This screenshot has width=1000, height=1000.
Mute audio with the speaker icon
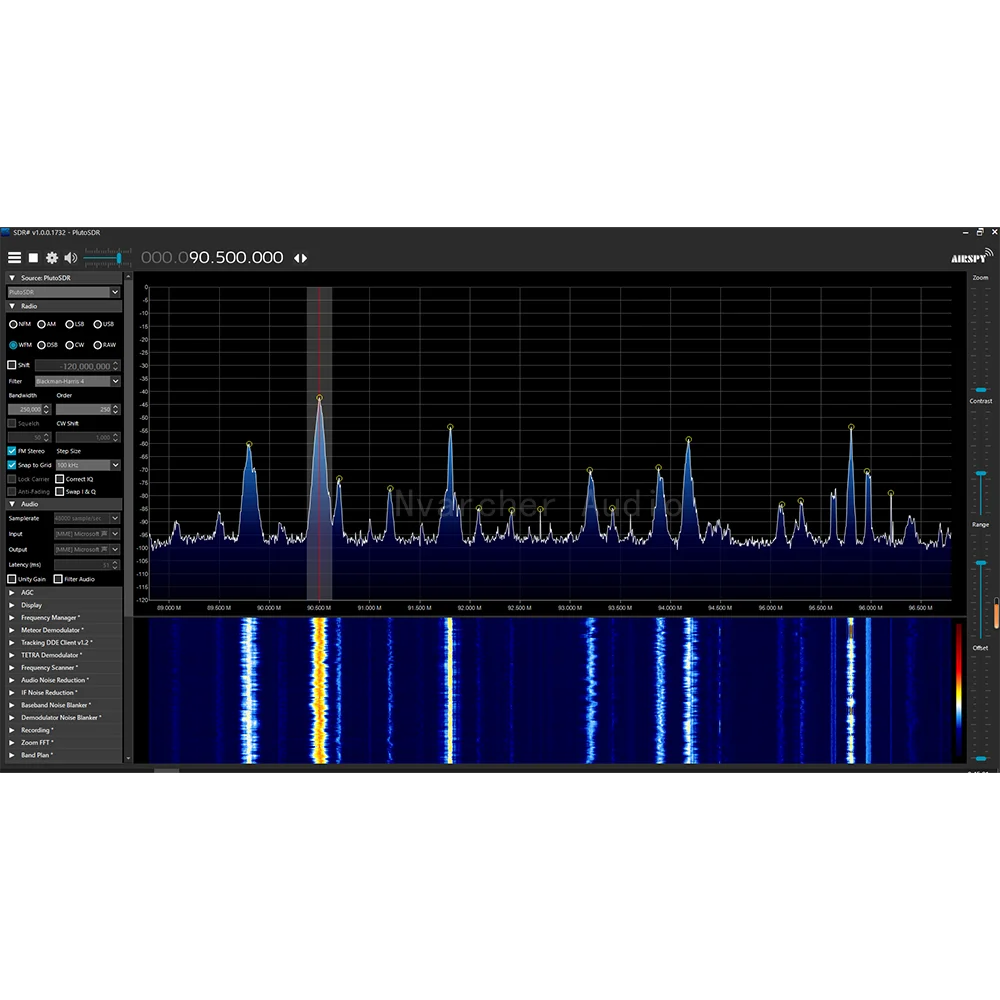(x=70, y=258)
